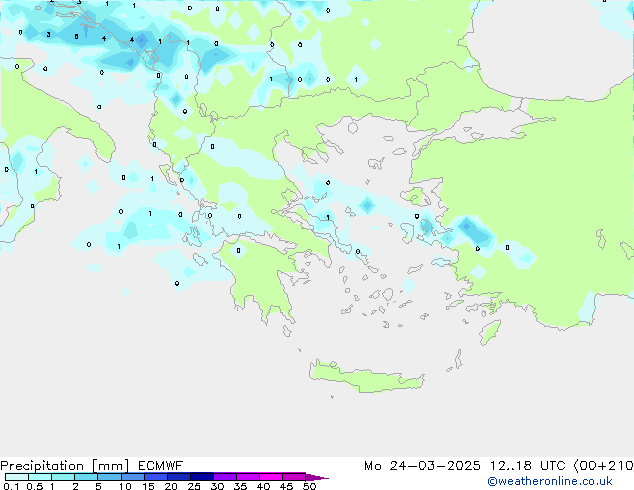Click the '50' legend value
The width and height of the screenshot is (634, 490).
[x=310, y=486]
